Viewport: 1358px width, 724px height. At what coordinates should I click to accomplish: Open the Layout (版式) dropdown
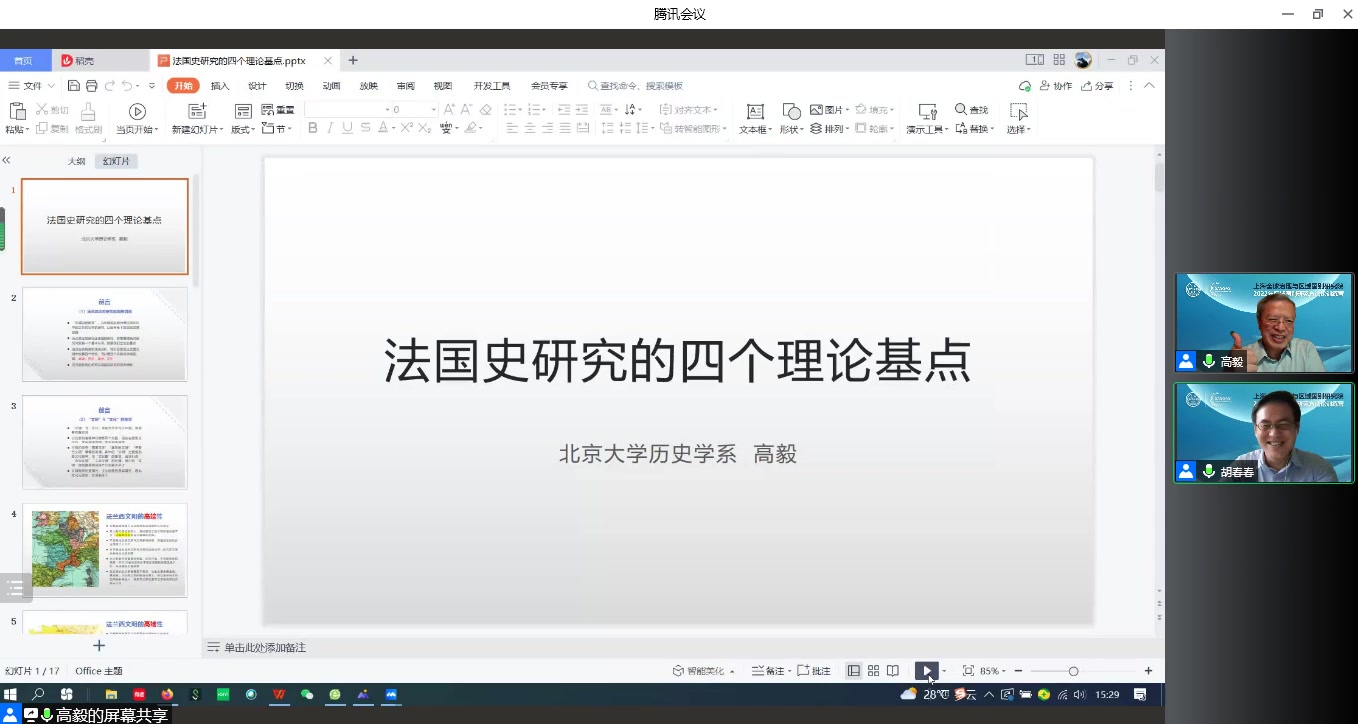pos(243,129)
